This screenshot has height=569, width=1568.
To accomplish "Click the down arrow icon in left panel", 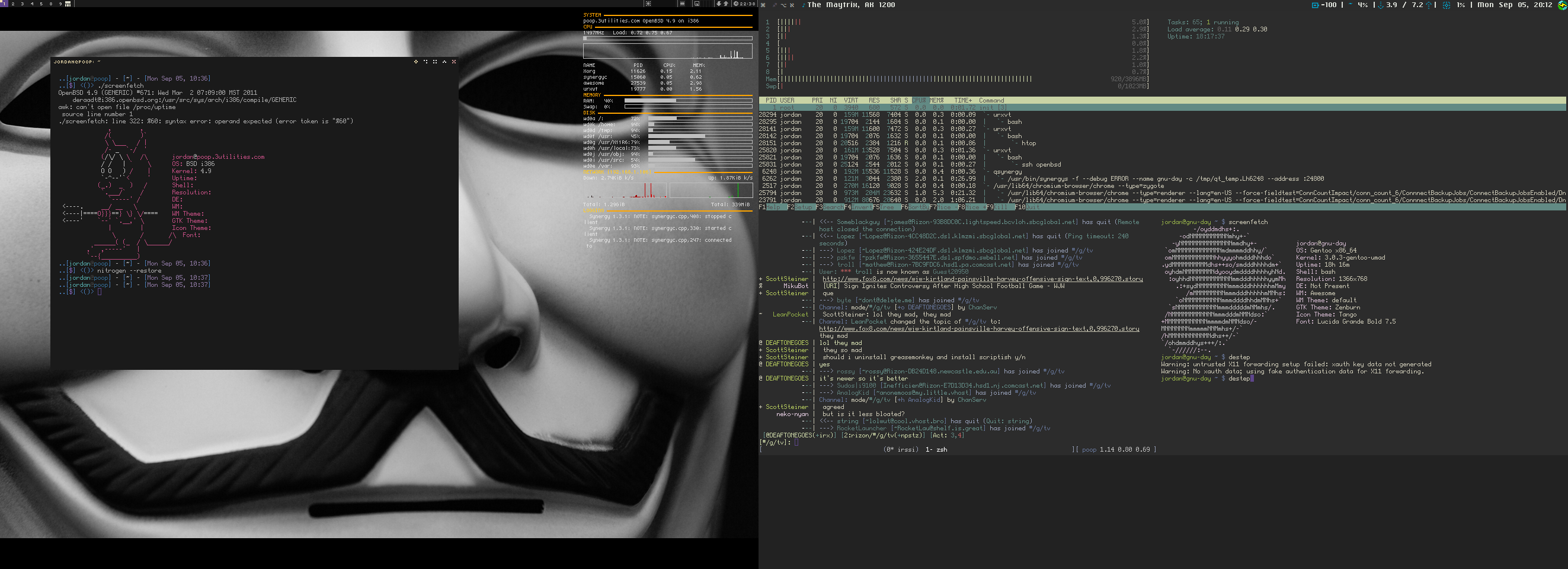I will [718, 4].
